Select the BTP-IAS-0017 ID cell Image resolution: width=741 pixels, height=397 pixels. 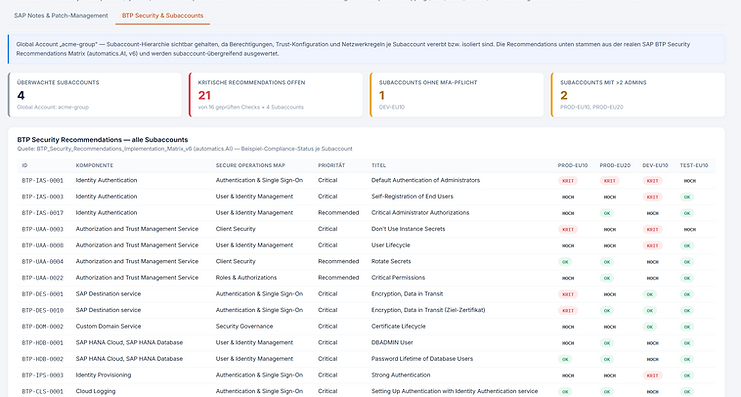pyautogui.click(x=43, y=213)
